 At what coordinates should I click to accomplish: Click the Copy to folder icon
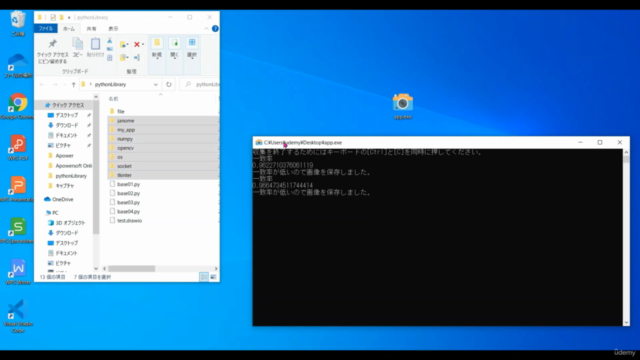click(124, 58)
